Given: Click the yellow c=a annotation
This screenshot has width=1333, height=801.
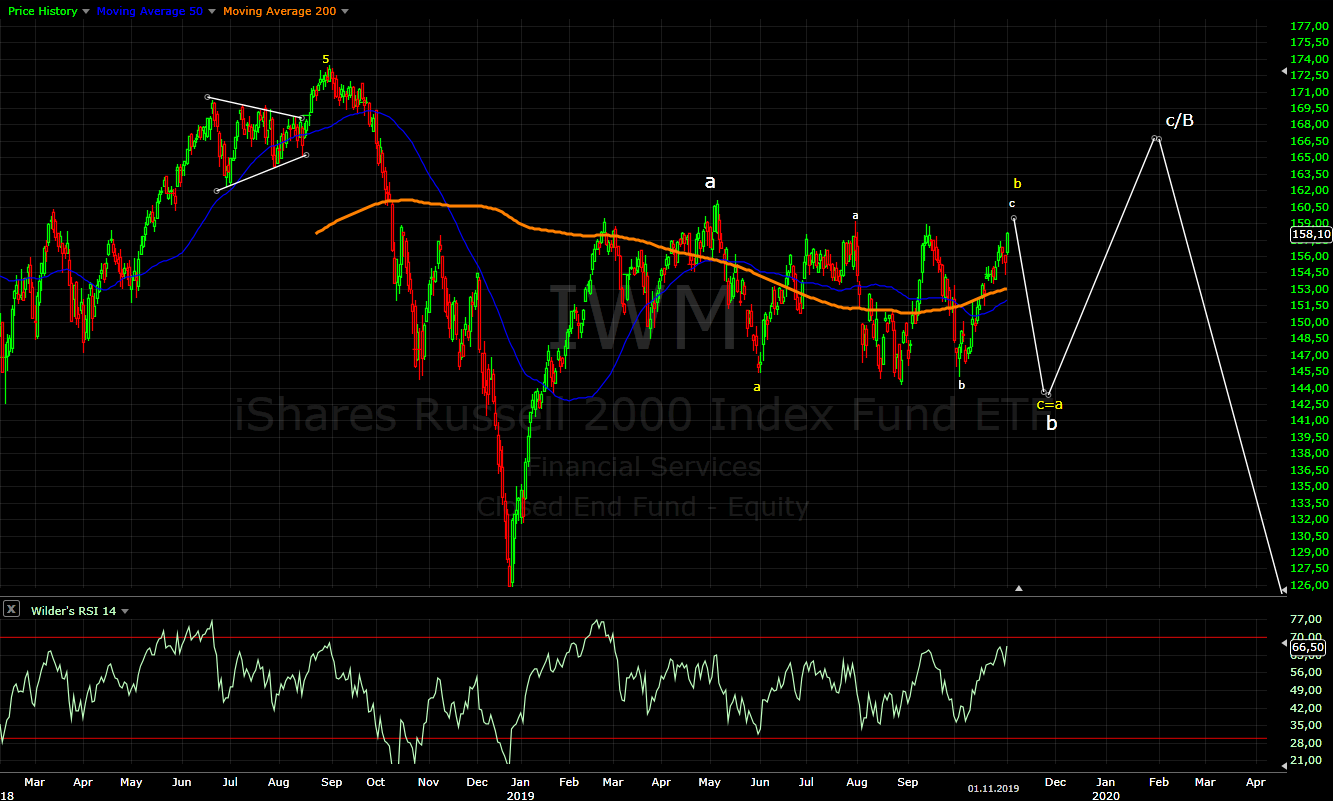Looking at the screenshot, I should tap(1049, 404).
